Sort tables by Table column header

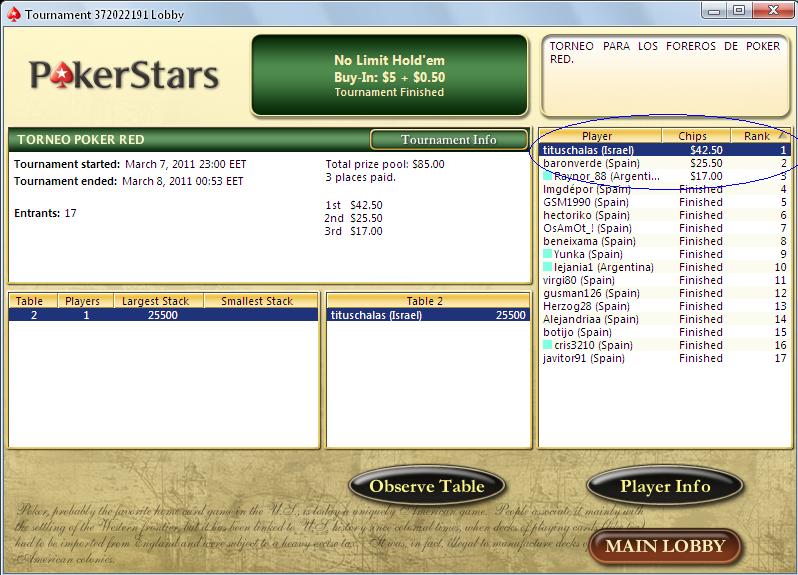point(33,301)
